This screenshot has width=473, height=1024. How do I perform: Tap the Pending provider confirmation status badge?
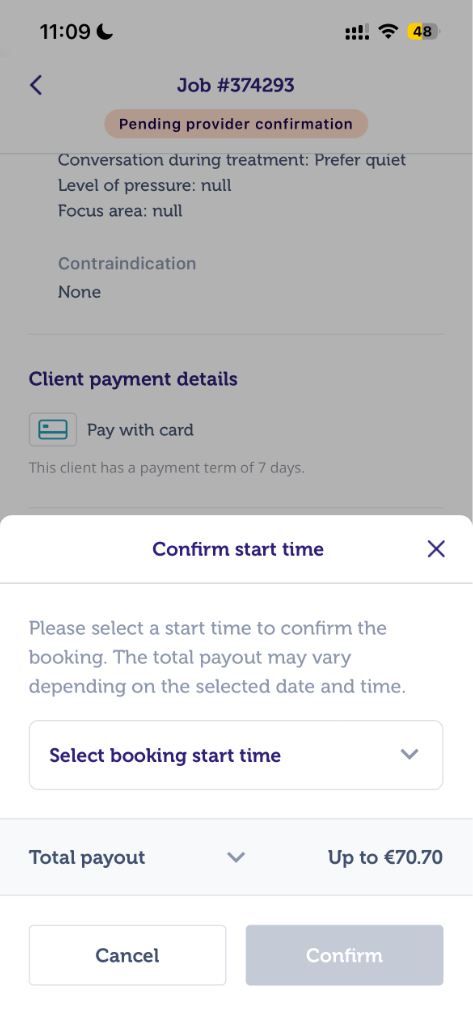tap(236, 124)
